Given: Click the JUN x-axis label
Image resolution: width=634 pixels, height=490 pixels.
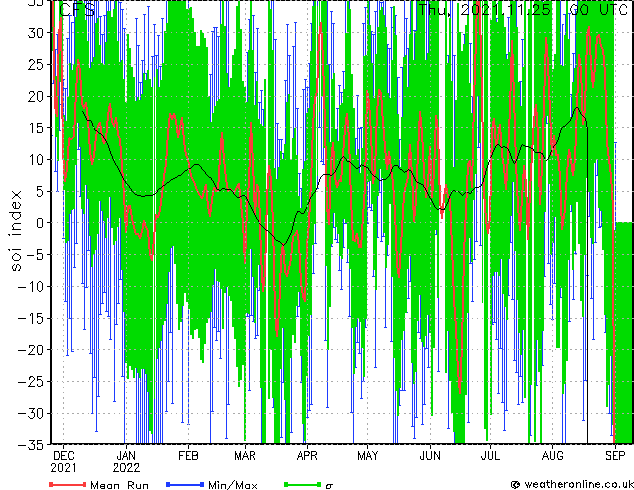Looking at the screenshot, I should pyautogui.click(x=430, y=456).
